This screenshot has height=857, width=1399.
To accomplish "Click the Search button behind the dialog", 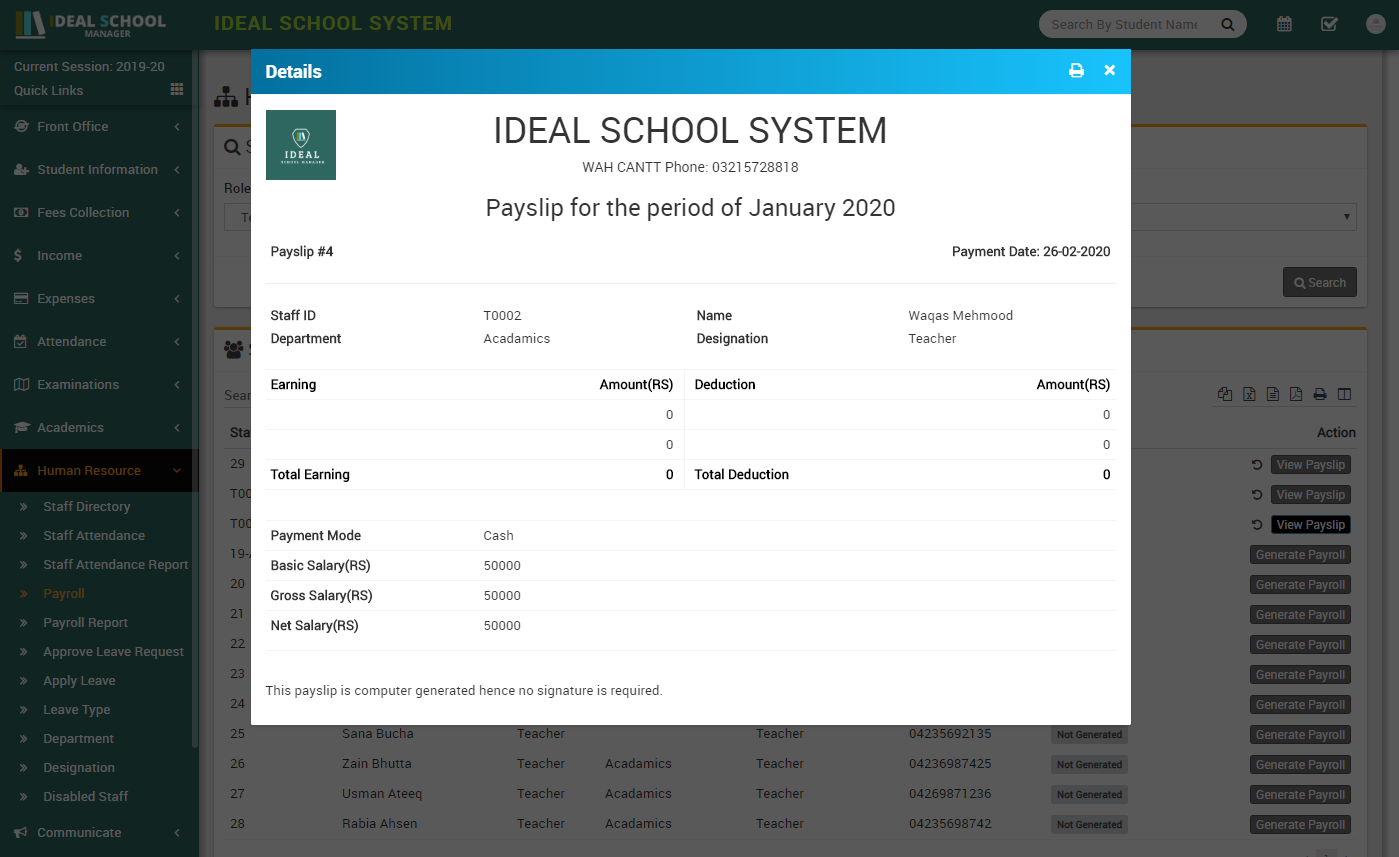I will pyautogui.click(x=1320, y=283).
